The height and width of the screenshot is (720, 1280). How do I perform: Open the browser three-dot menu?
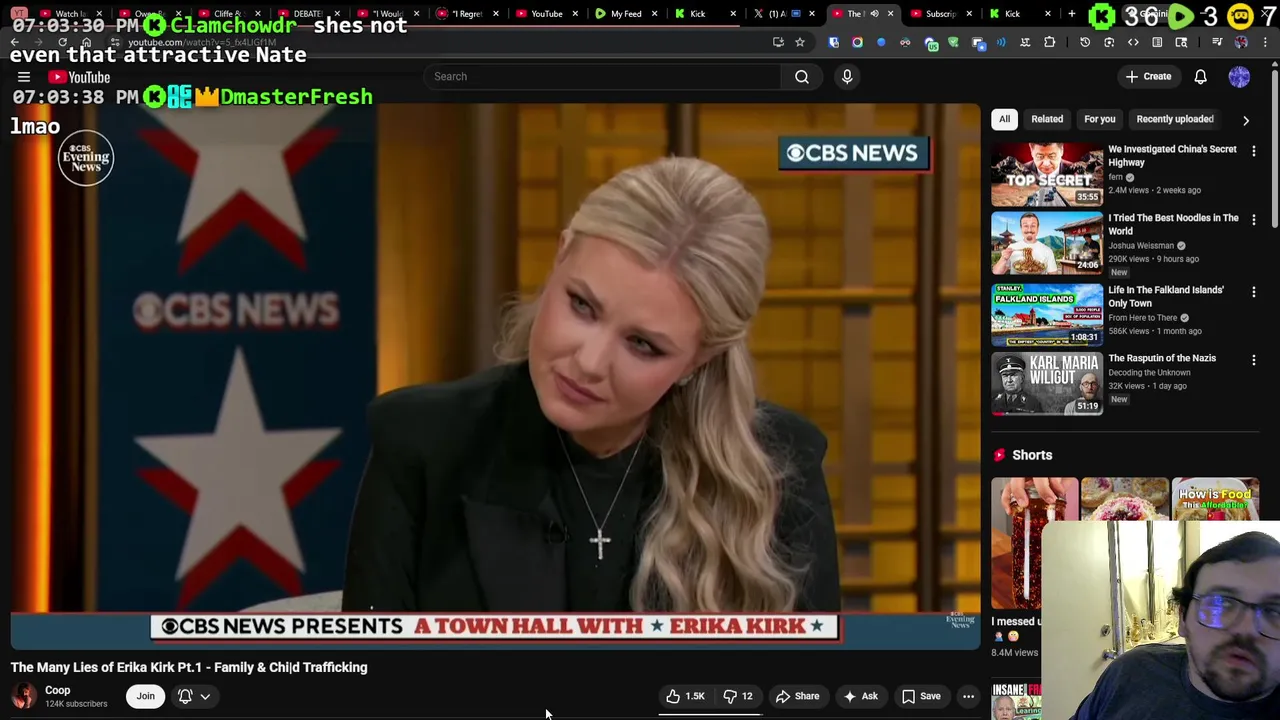coord(1266,42)
